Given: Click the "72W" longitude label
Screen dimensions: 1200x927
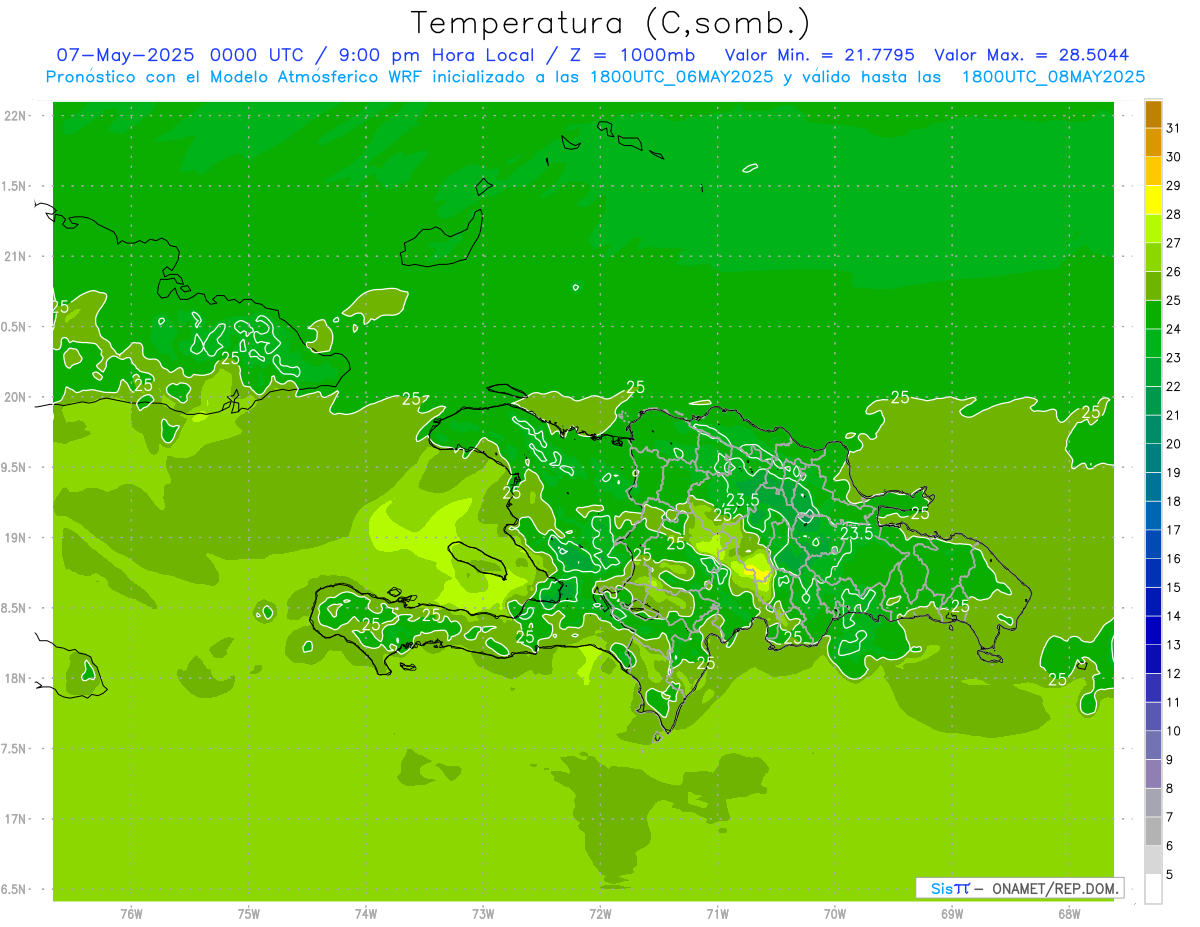Looking at the screenshot, I should [x=600, y=913].
